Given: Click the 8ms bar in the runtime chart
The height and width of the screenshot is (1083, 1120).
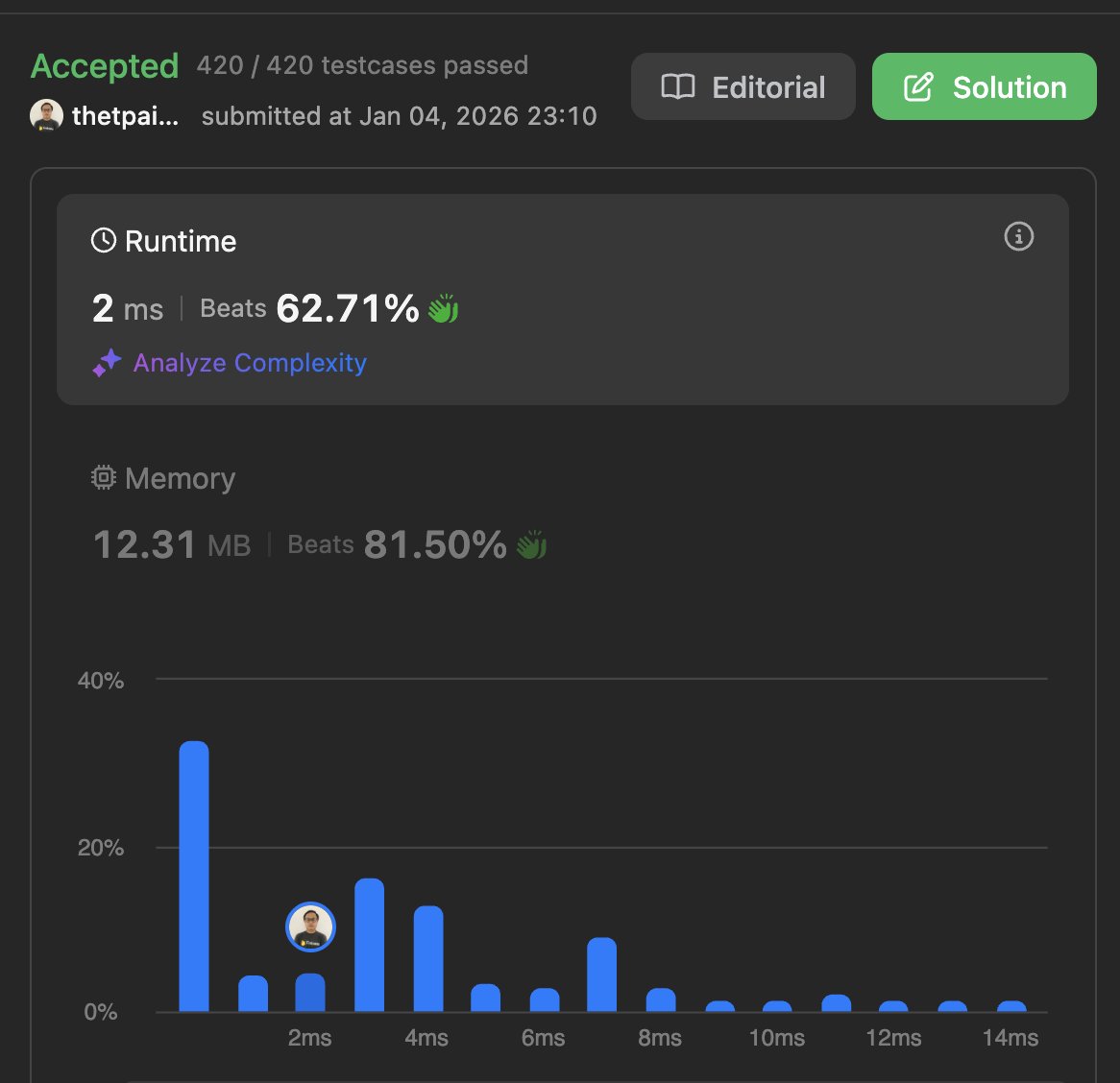Looking at the screenshot, I should tap(659, 999).
